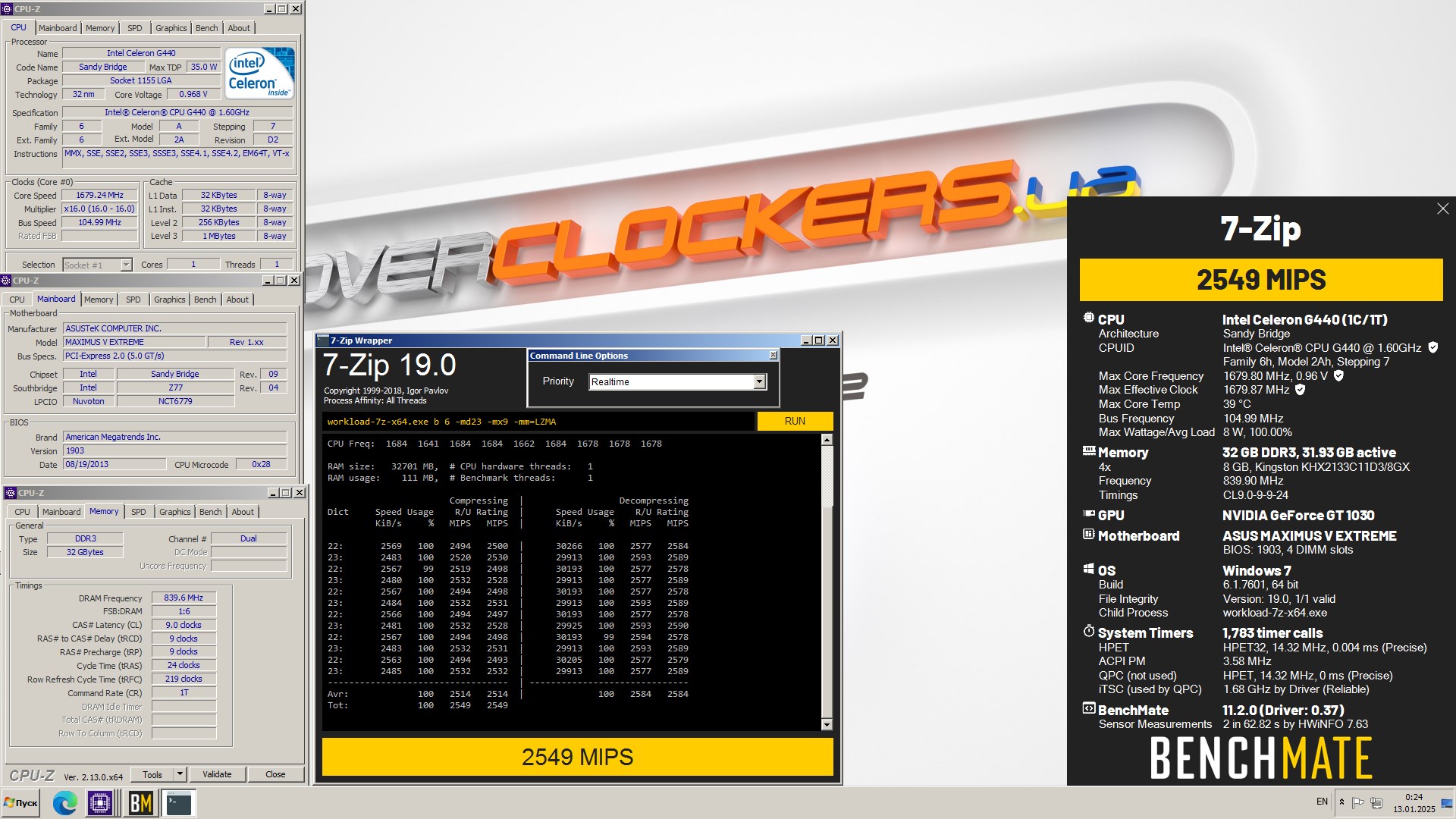Open the Tools dropdown arrow in CPU-Z
Image resolution: width=1456 pixels, height=819 pixels.
[180, 774]
